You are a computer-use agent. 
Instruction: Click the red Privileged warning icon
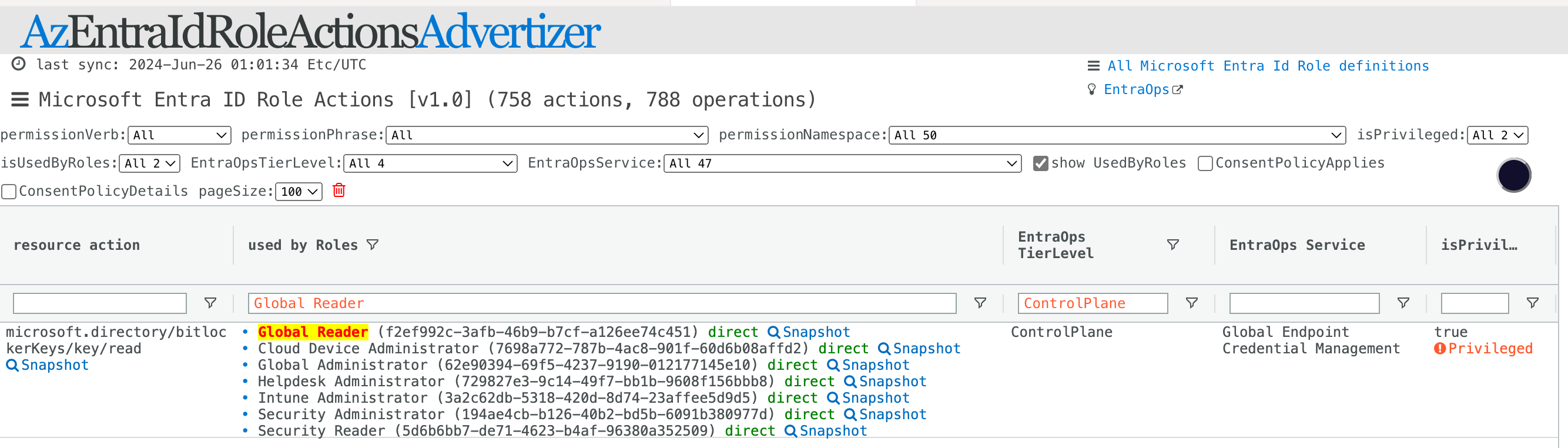(1439, 349)
